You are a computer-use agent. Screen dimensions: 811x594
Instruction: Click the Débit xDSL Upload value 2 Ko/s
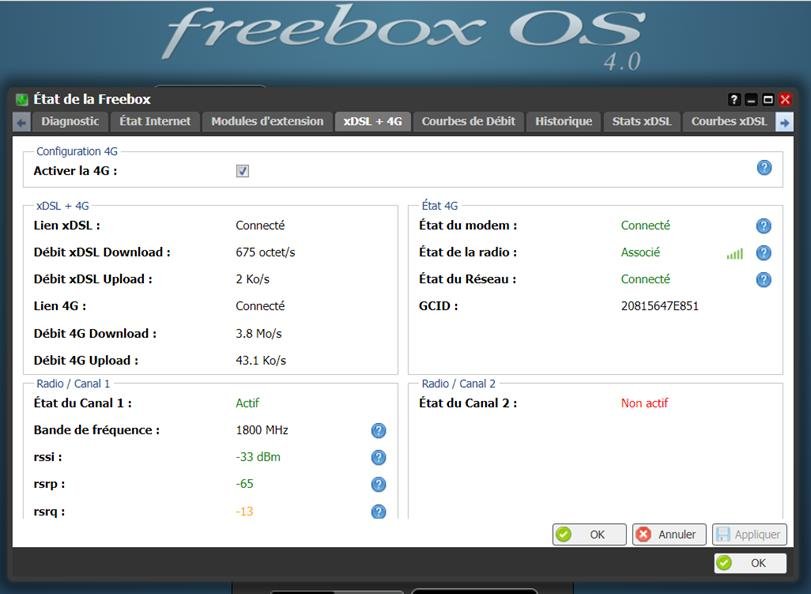[252, 279]
